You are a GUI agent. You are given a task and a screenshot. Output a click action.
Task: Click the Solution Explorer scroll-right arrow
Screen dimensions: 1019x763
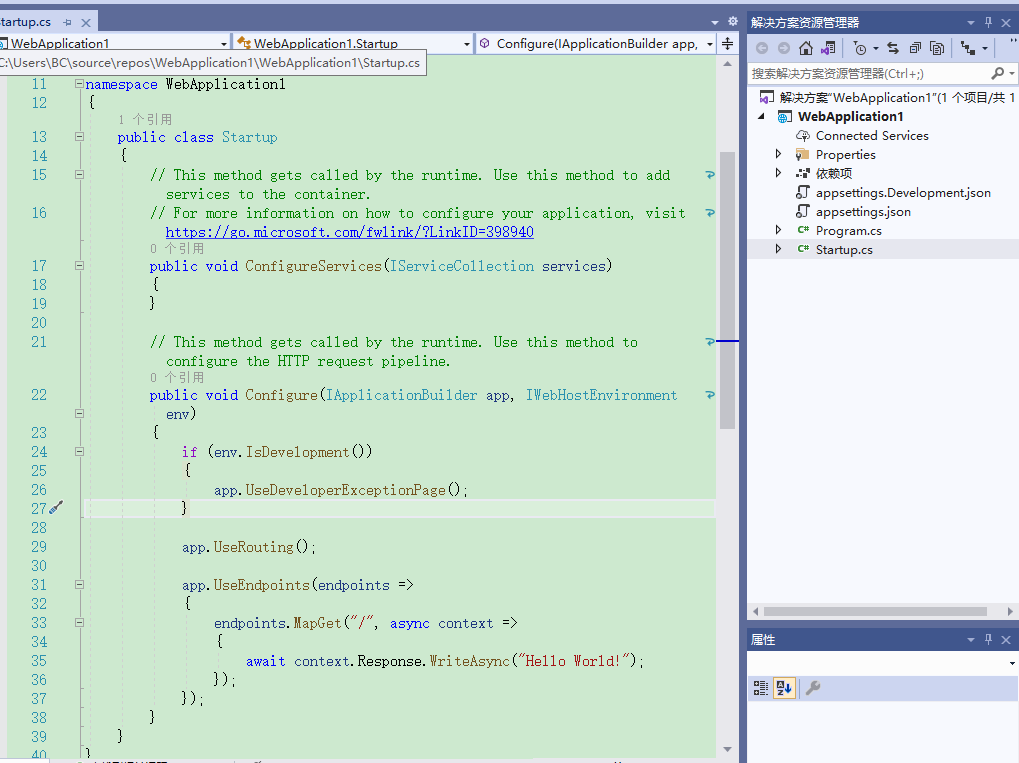(1010, 611)
